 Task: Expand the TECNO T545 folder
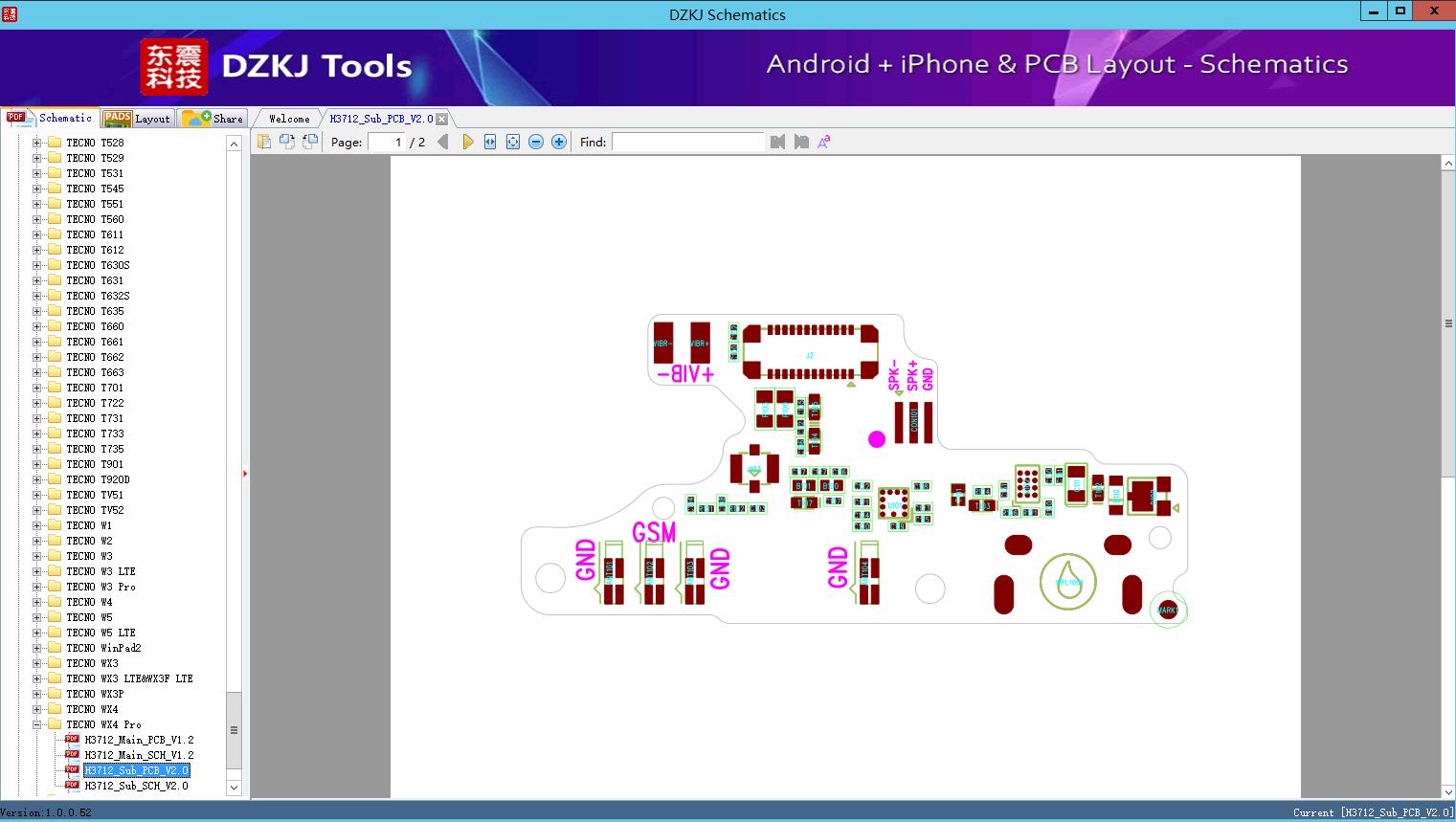[37, 189]
